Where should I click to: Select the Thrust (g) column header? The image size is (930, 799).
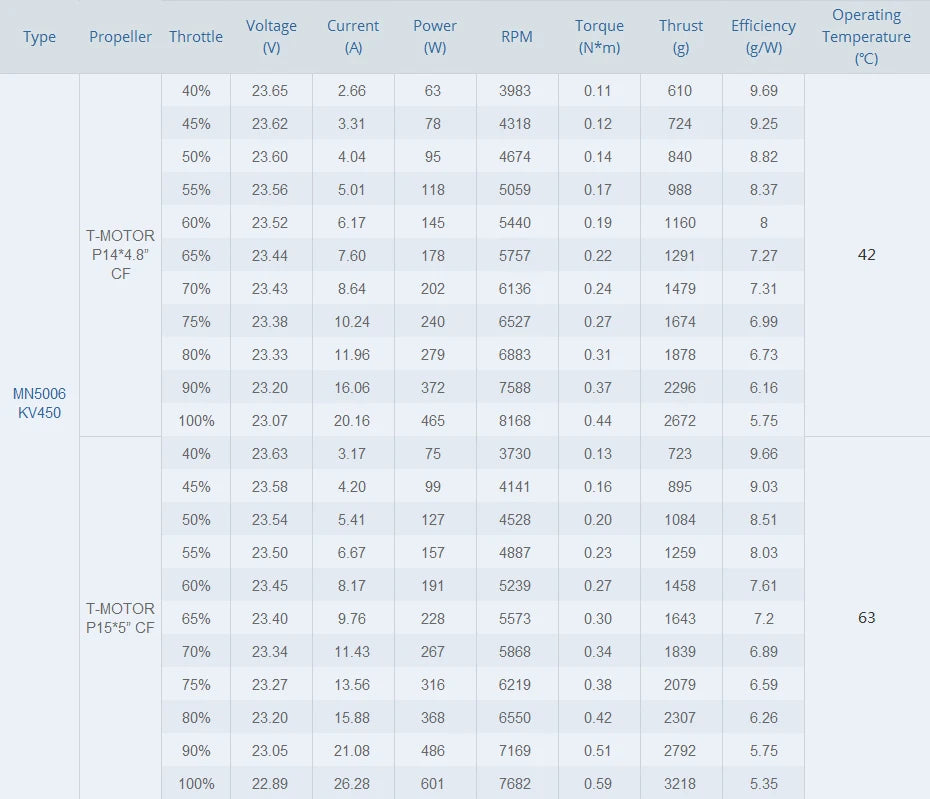coord(681,36)
